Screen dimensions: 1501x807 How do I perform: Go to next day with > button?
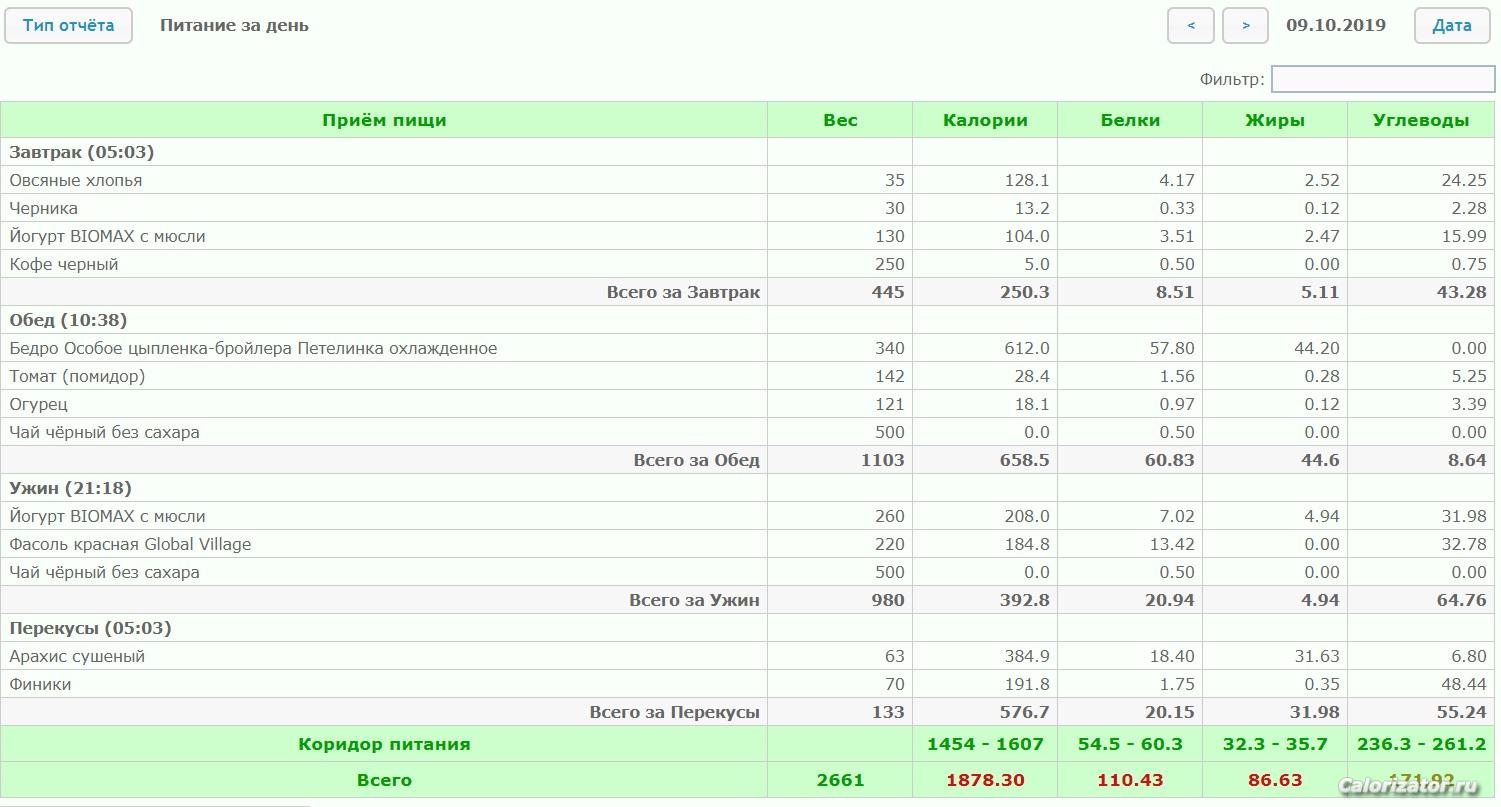(x=1246, y=26)
